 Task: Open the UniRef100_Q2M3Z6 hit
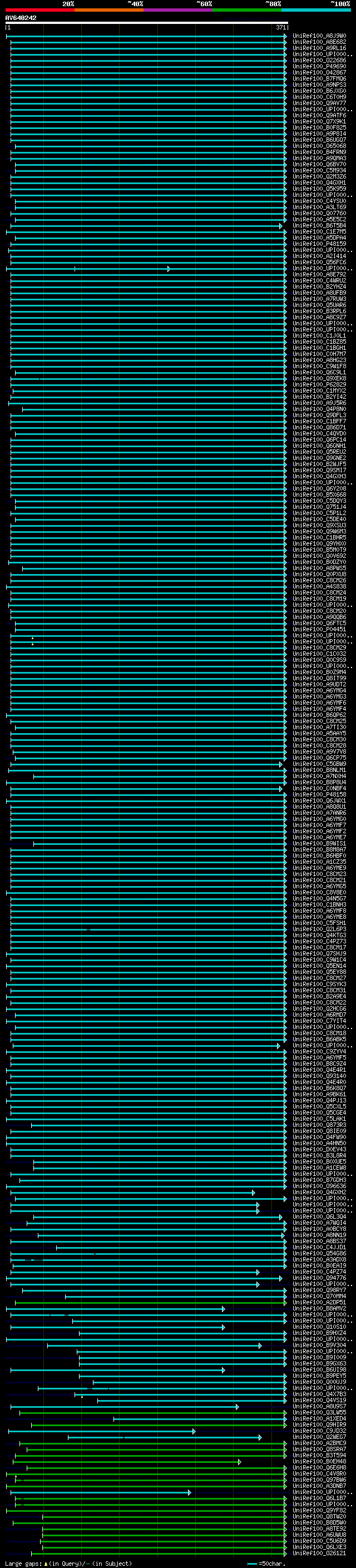pyautogui.click(x=319, y=176)
